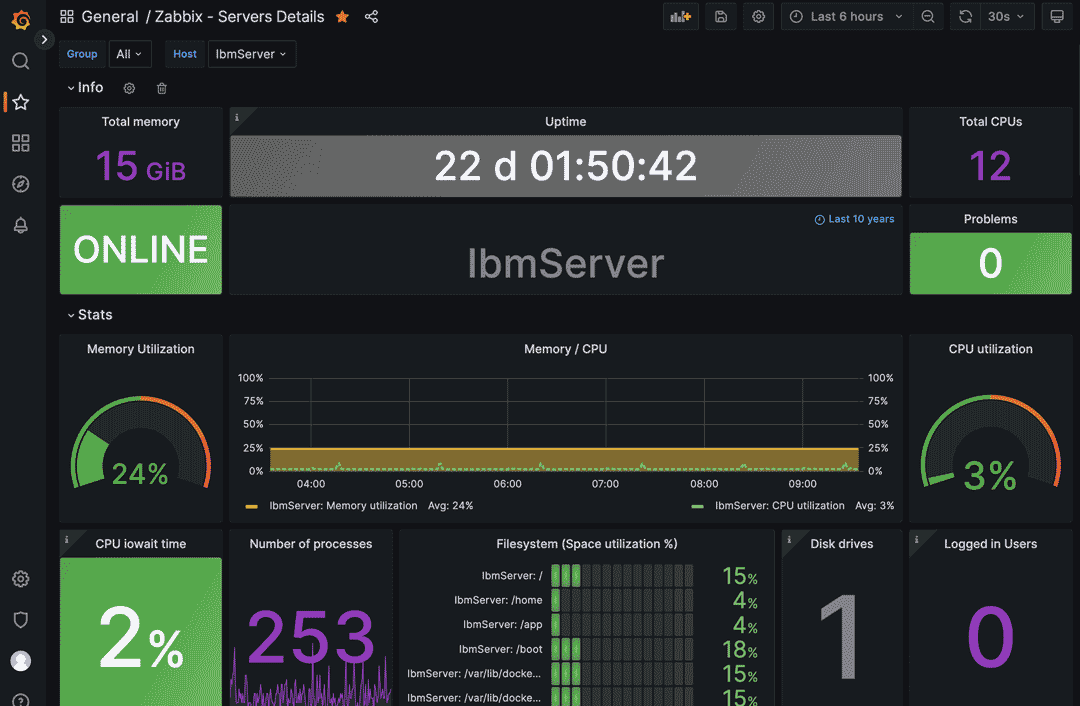Image resolution: width=1080 pixels, height=706 pixels.
Task: Click the 253 processes value
Action: 311,636
